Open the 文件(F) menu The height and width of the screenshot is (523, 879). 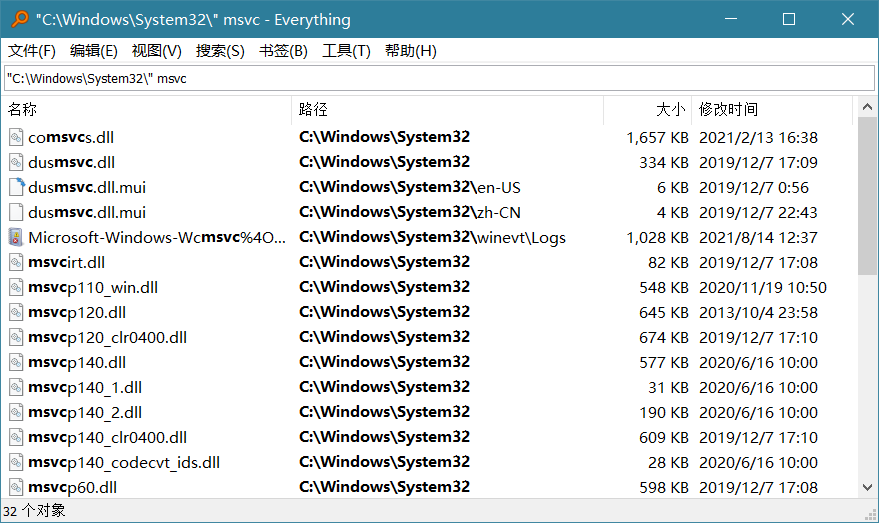(x=31, y=51)
